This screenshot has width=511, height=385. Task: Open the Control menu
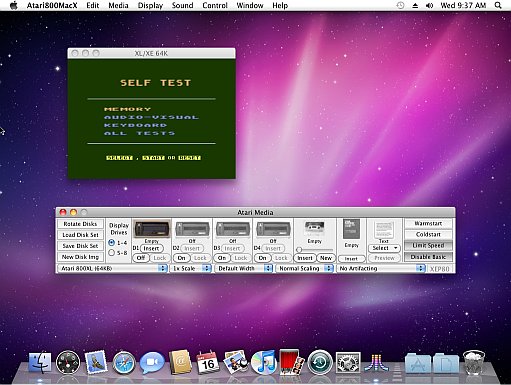click(x=215, y=5)
